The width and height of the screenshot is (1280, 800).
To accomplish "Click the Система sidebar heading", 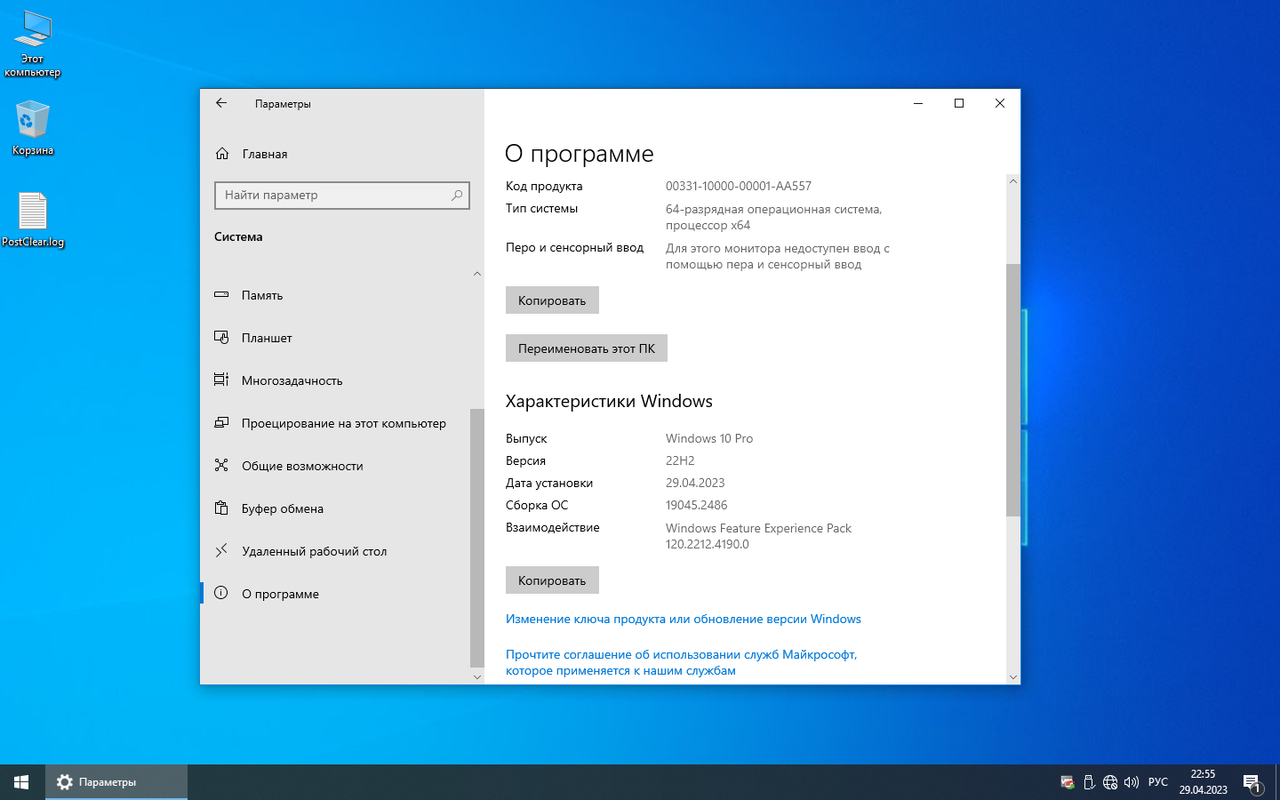I will tap(239, 237).
